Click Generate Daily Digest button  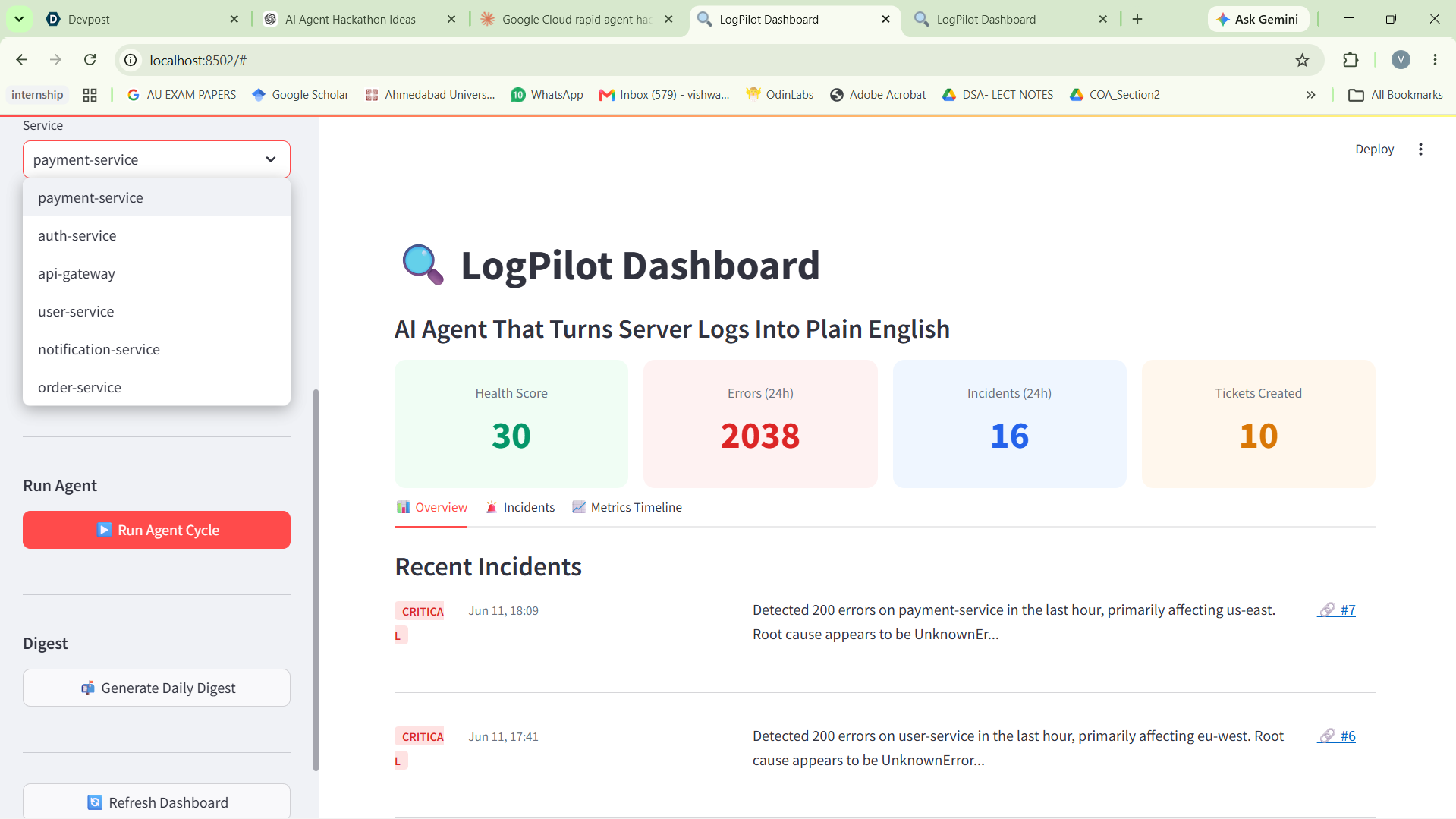click(156, 688)
